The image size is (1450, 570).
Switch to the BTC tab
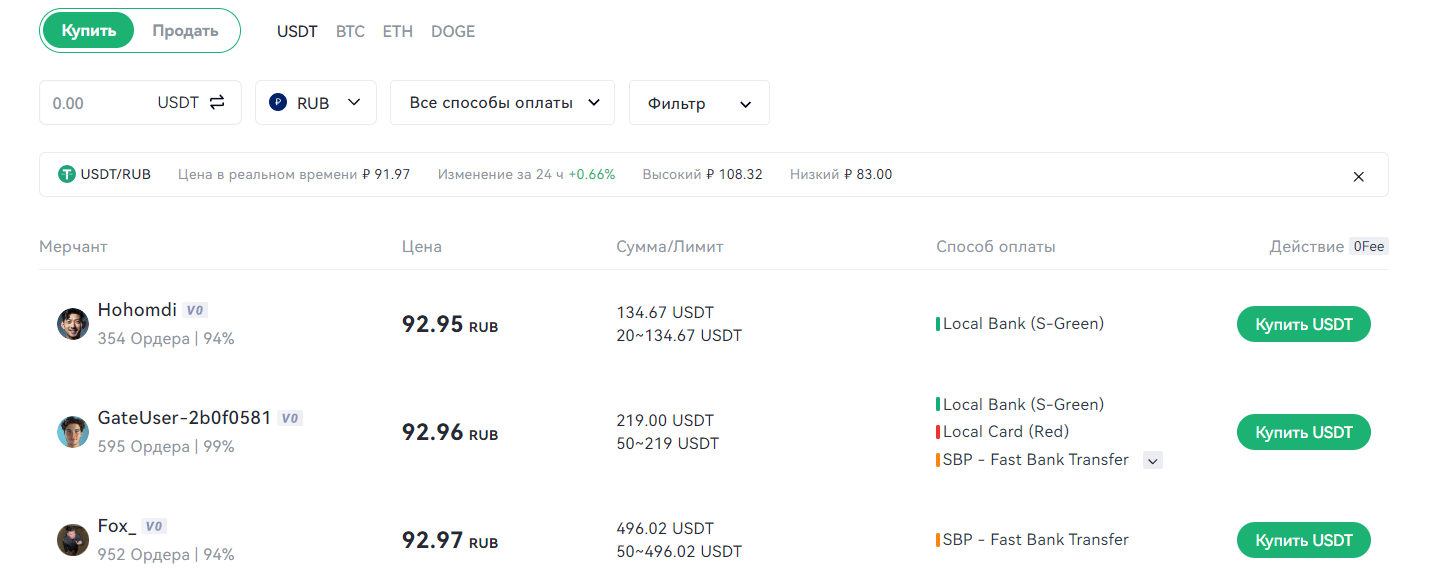coord(350,31)
